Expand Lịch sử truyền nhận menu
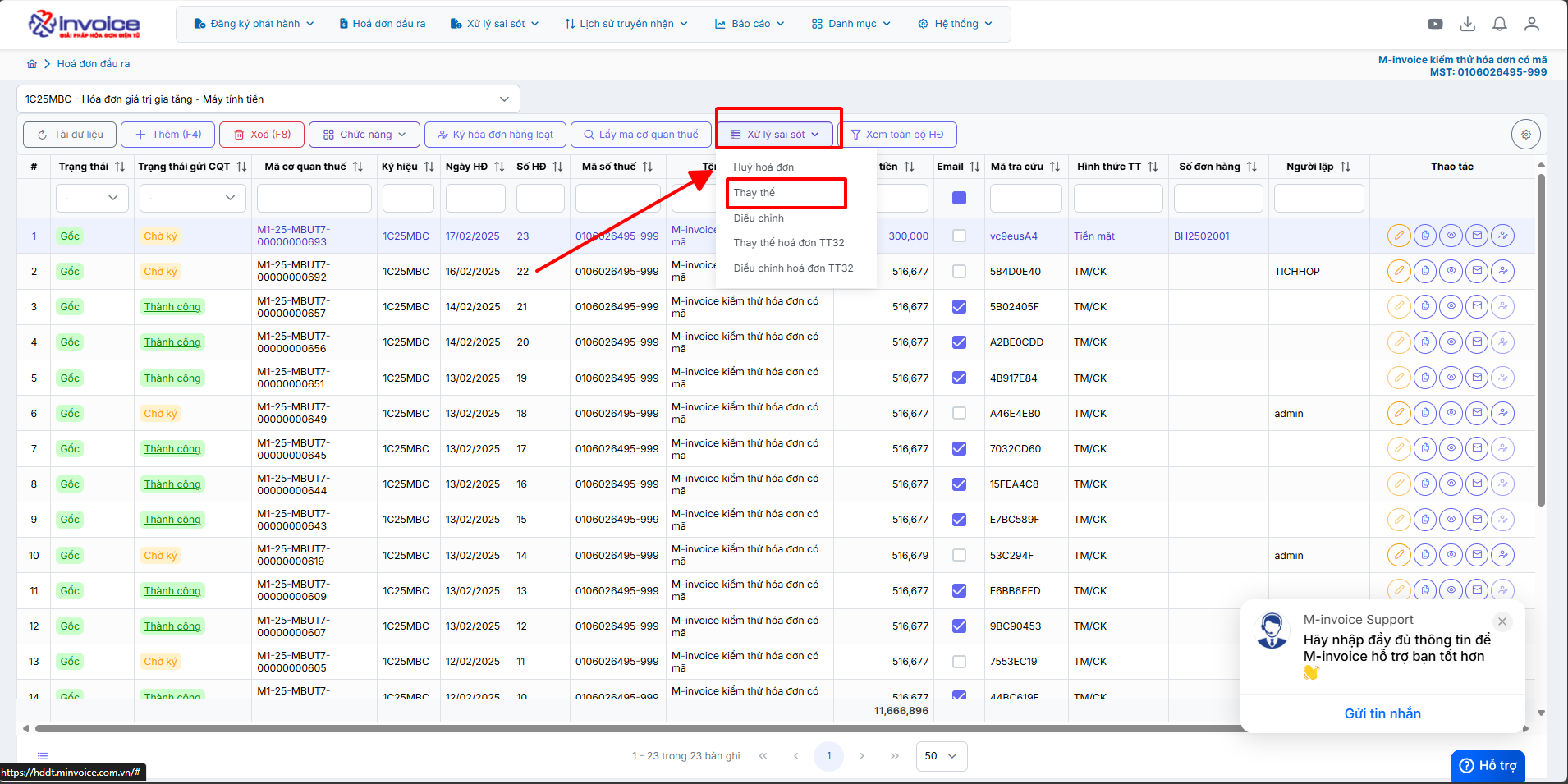Image resolution: width=1568 pixels, height=784 pixels. (x=626, y=24)
